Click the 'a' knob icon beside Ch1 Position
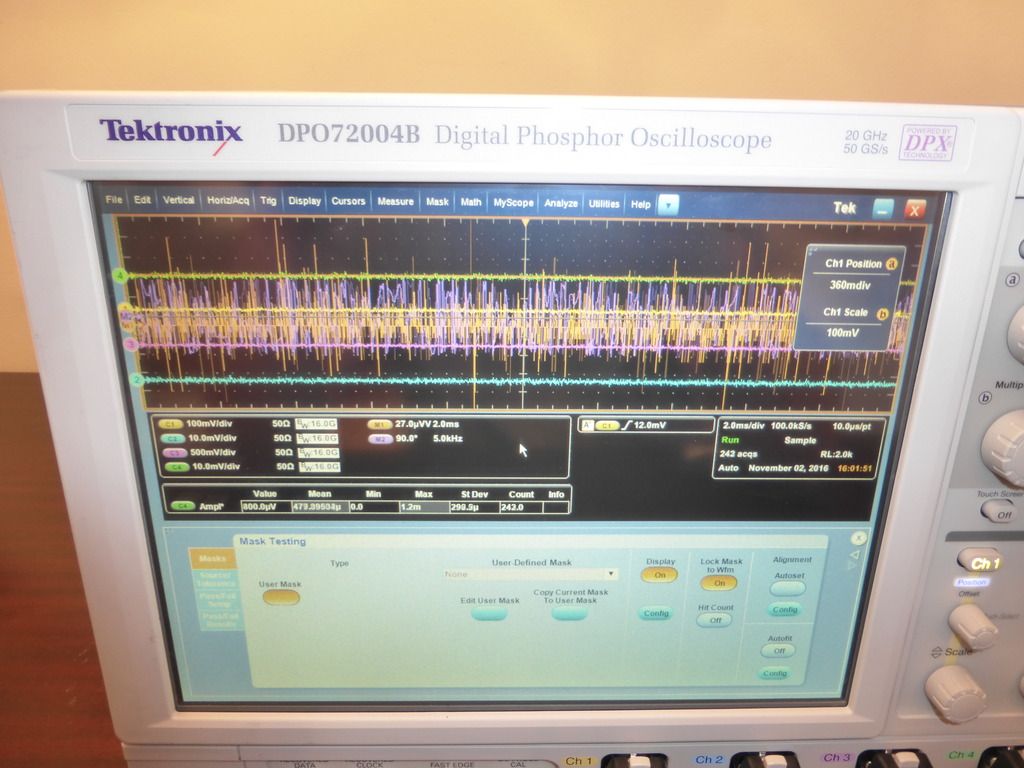Image resolution: width=1024 pixels, height=768 pixels. (892, 264)
